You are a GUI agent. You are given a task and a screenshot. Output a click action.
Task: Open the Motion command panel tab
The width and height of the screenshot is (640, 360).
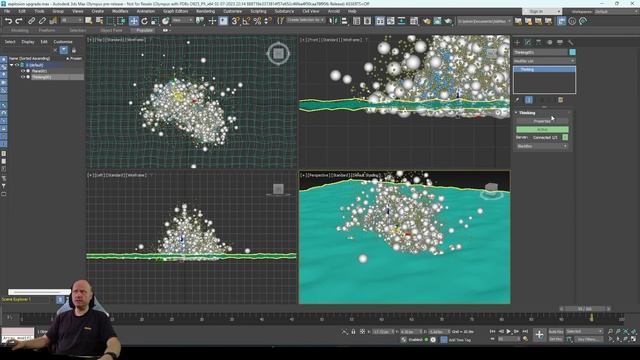549,42
